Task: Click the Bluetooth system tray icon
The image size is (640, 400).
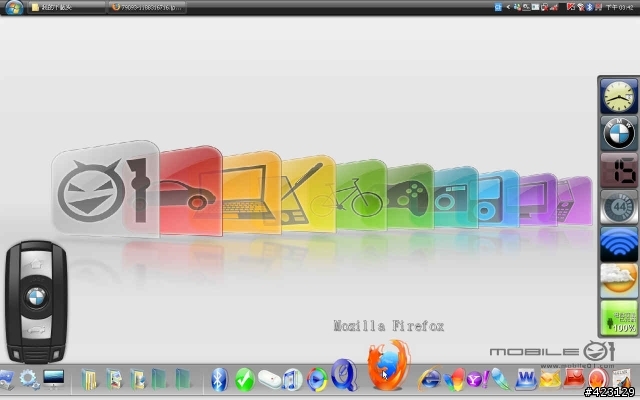Action: click(589, 7)
